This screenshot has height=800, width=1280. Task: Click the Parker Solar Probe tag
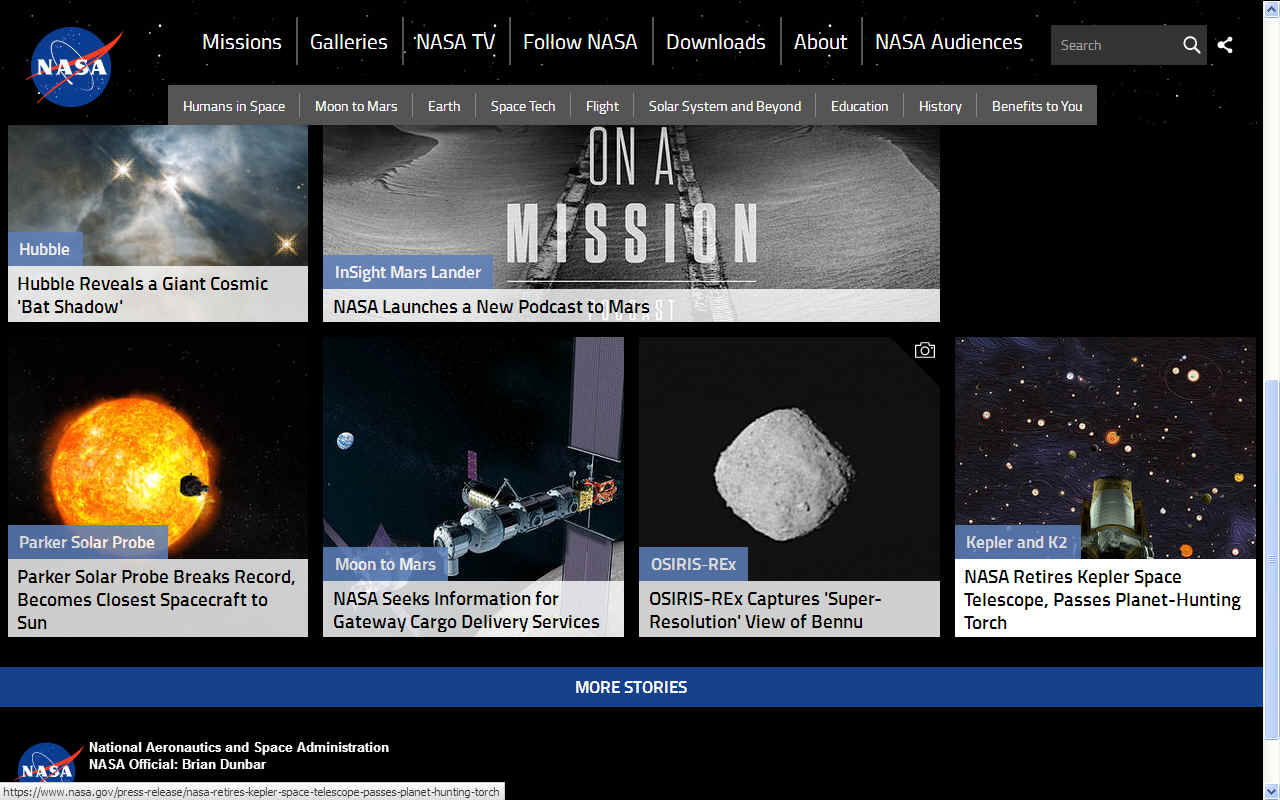click(87, 542)
